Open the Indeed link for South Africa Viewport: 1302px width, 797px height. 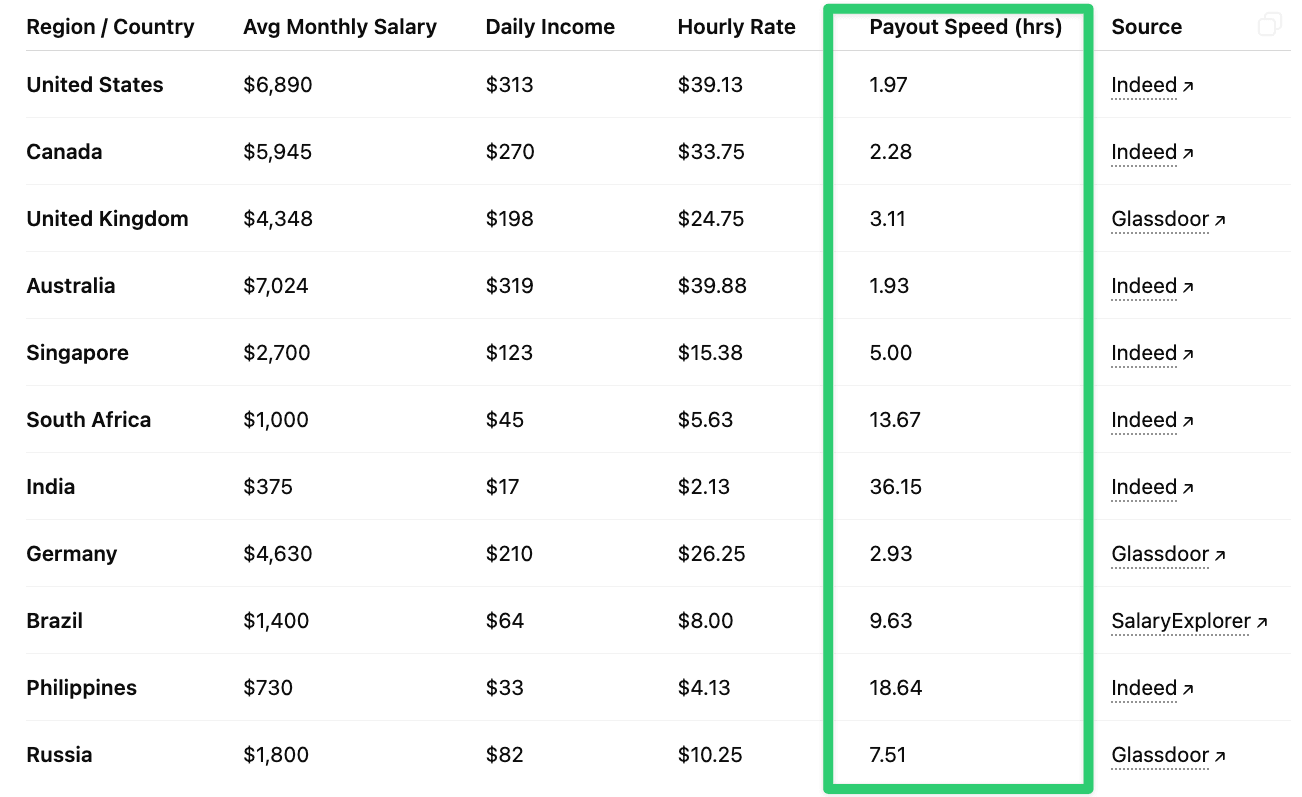pos(1143,420)
